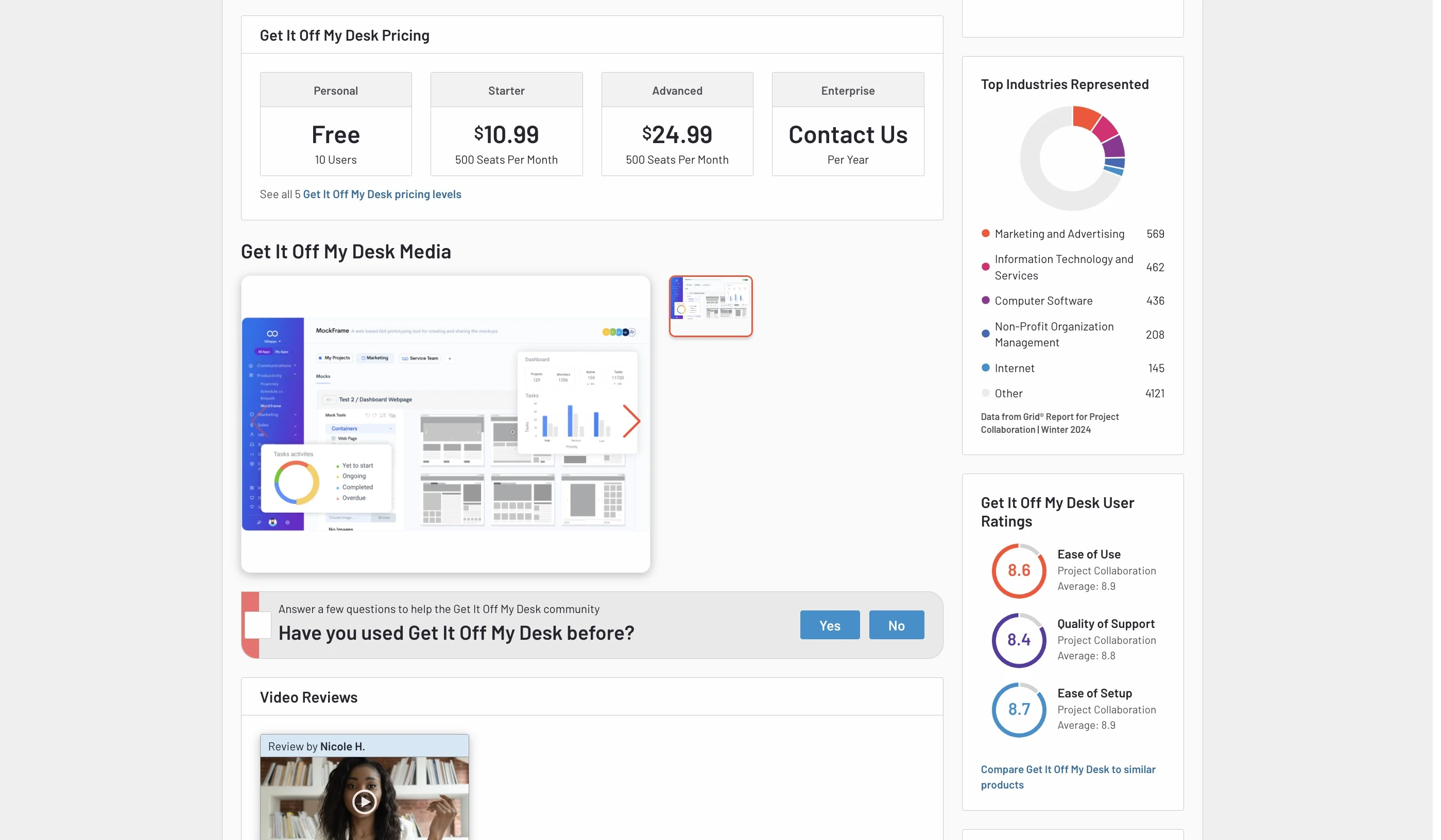
Task: Open Compare Get It Off My Desk to similar products
Action: coord(1068,777)
